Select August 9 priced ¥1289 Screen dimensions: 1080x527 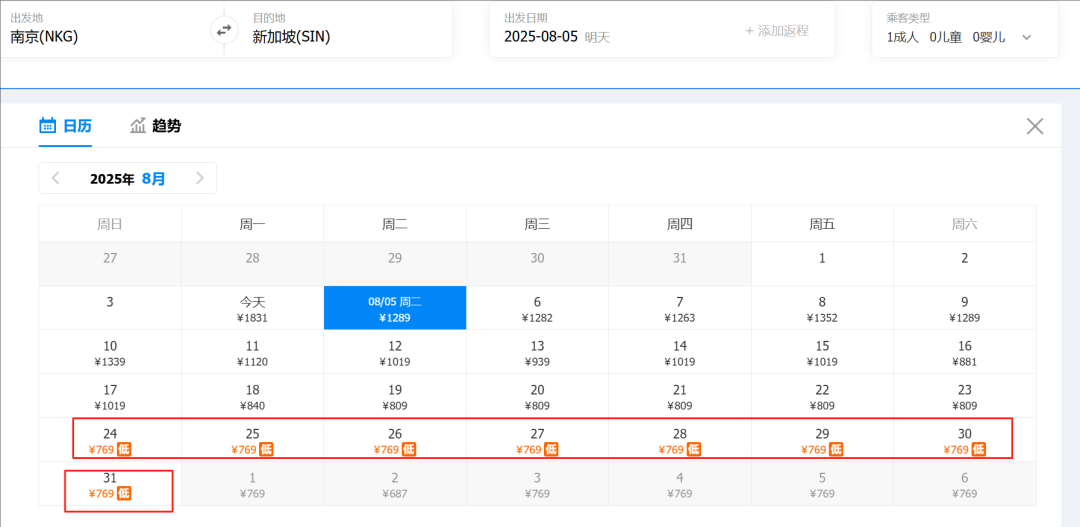tap(964, 309)
